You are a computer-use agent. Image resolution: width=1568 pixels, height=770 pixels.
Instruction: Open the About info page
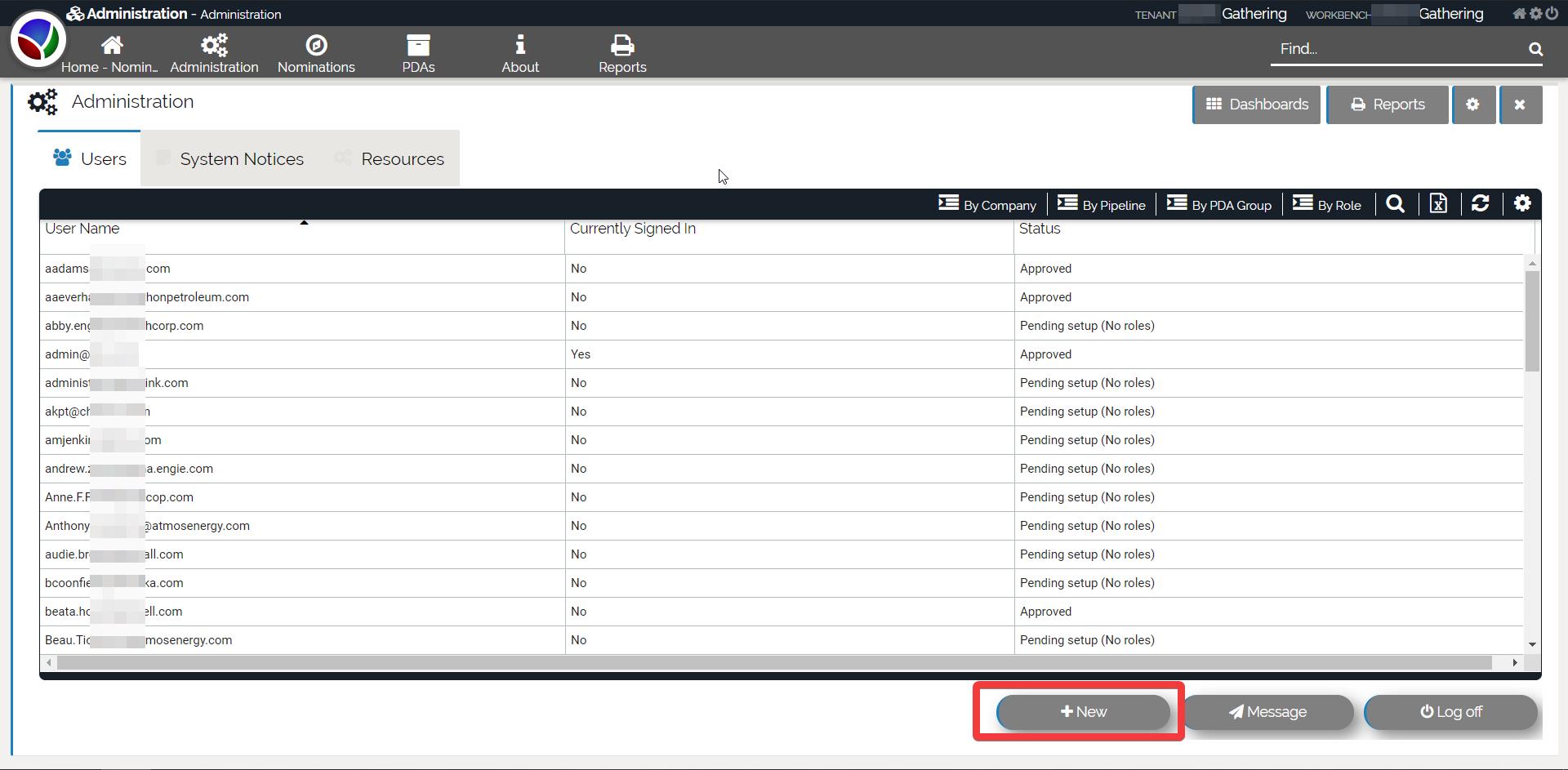tap(519, 54)
